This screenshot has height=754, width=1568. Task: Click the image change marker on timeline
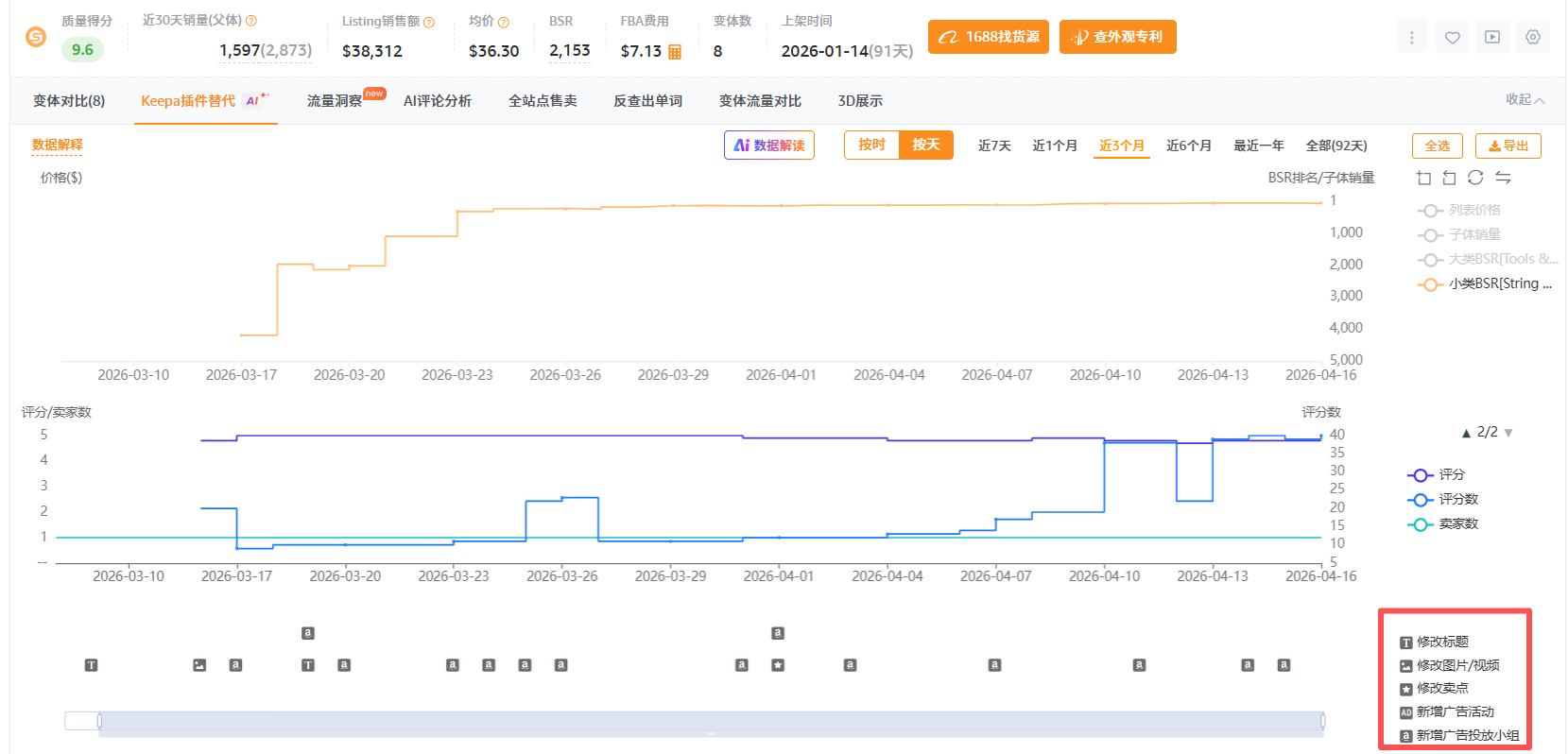[x=199, y=665]
